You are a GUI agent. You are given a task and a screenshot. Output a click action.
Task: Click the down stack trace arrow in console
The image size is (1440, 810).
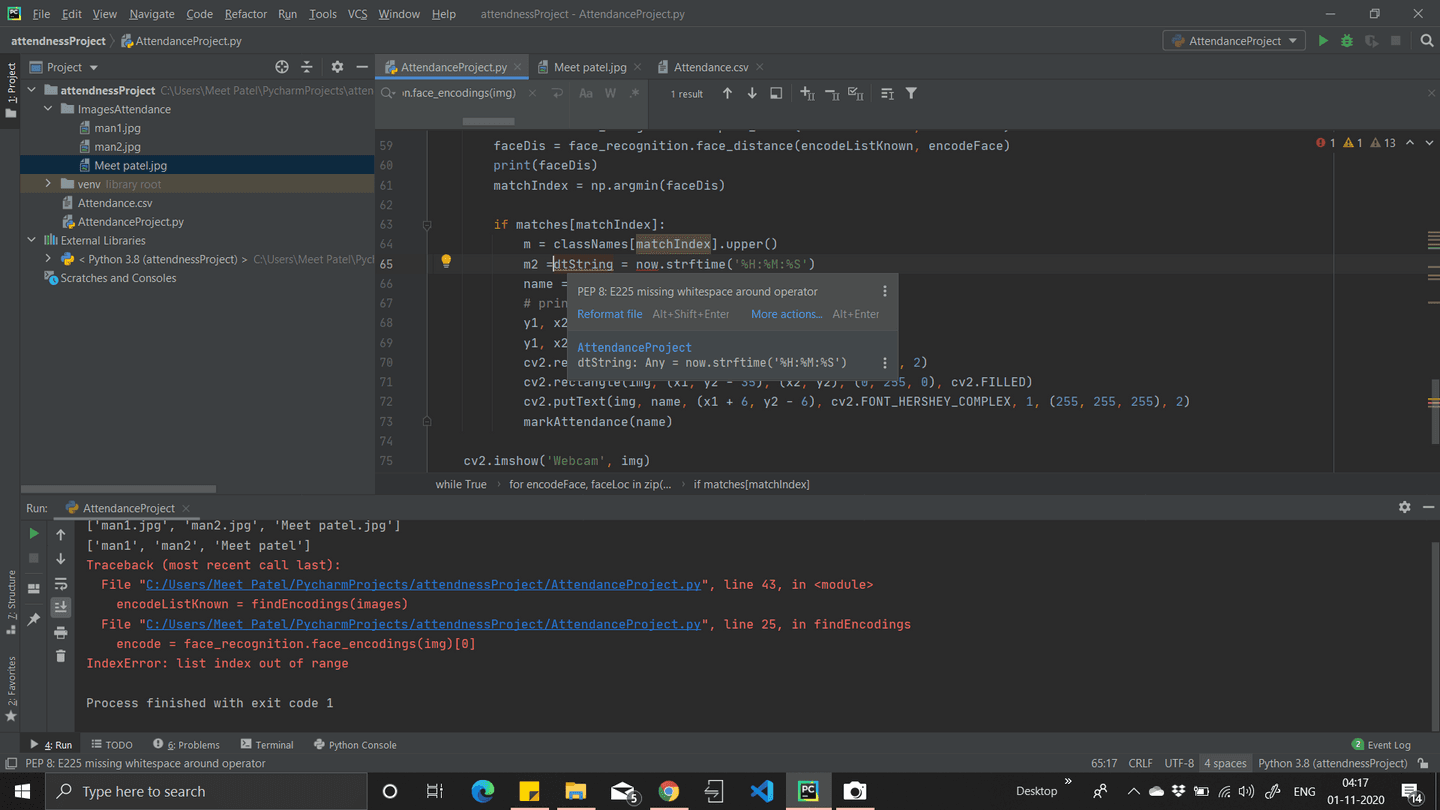pos(61,559)
